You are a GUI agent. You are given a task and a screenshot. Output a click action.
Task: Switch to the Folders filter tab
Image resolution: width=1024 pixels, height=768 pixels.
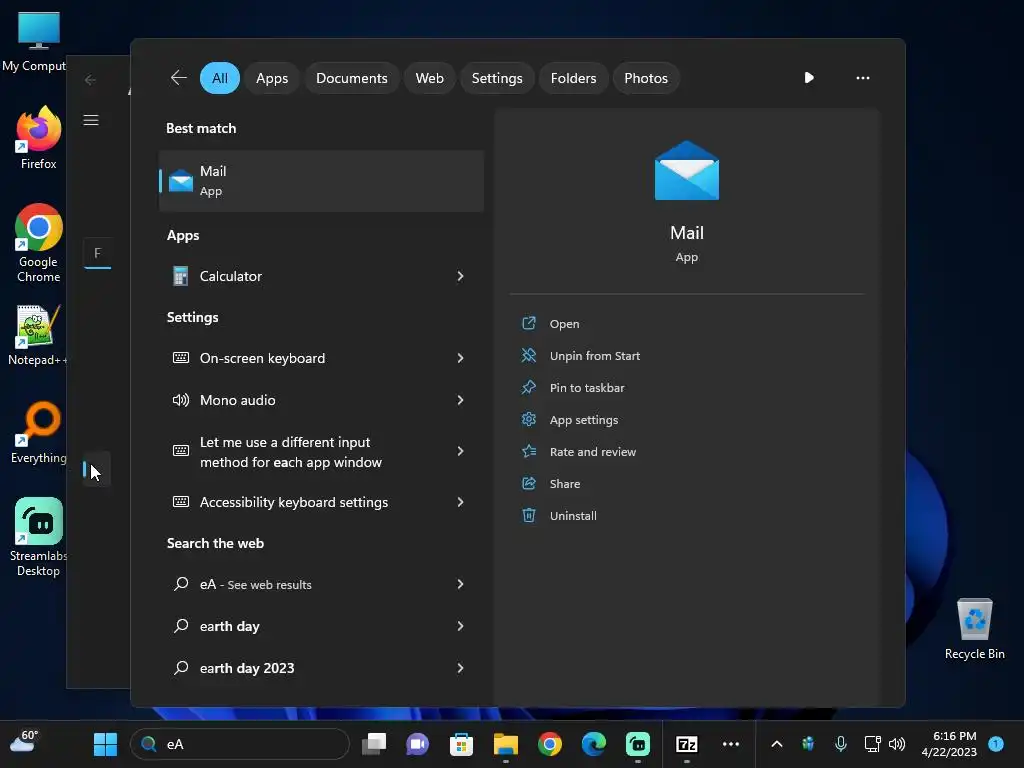pos(573,78)
